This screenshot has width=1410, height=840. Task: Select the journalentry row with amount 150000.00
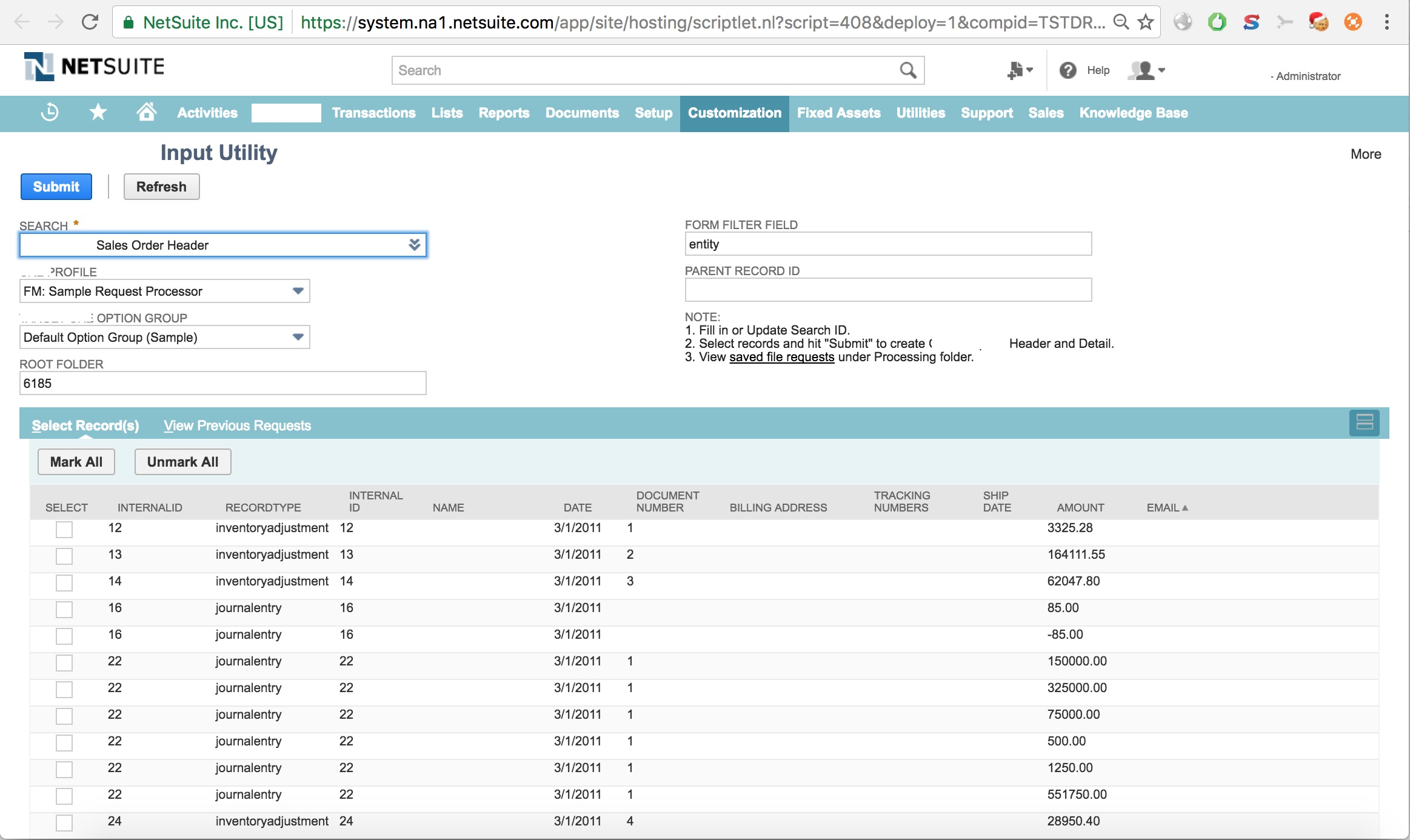[x=64, y=662]
